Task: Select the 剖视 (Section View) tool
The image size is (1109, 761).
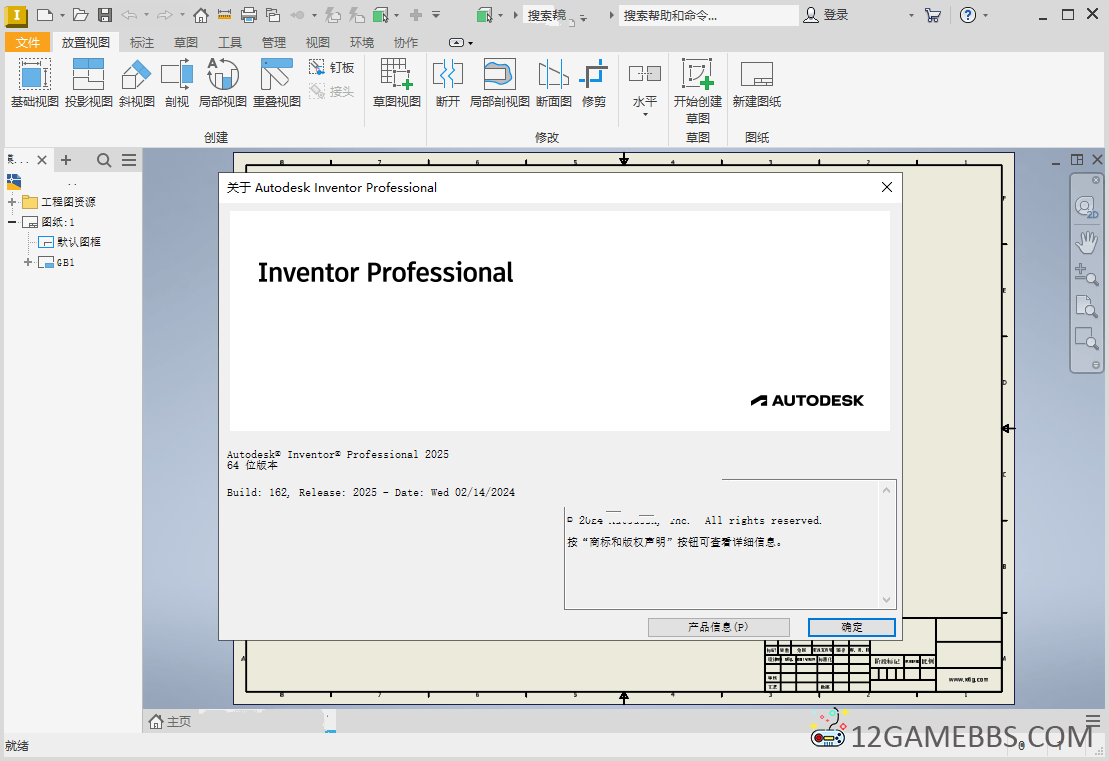Action: pyautogui.click(x=177, y=83)
